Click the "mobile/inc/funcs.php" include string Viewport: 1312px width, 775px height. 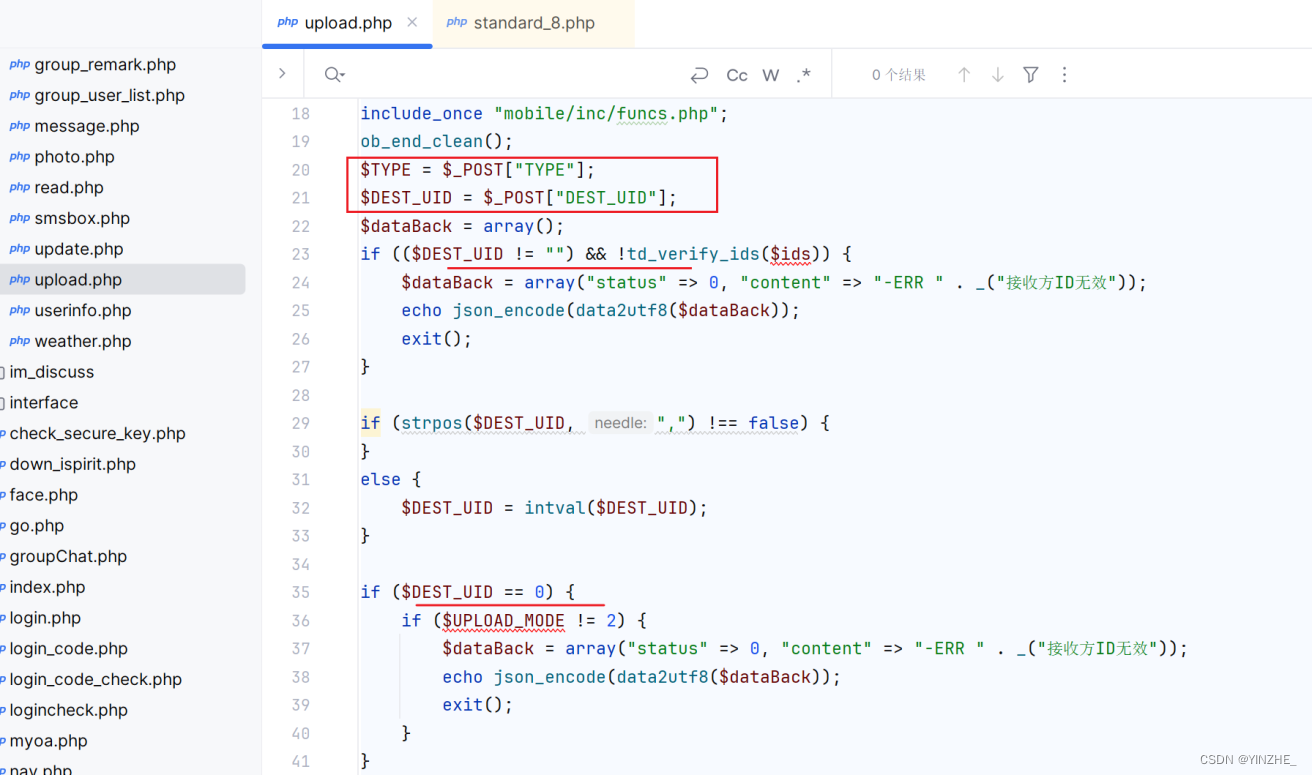coord(606,114)
